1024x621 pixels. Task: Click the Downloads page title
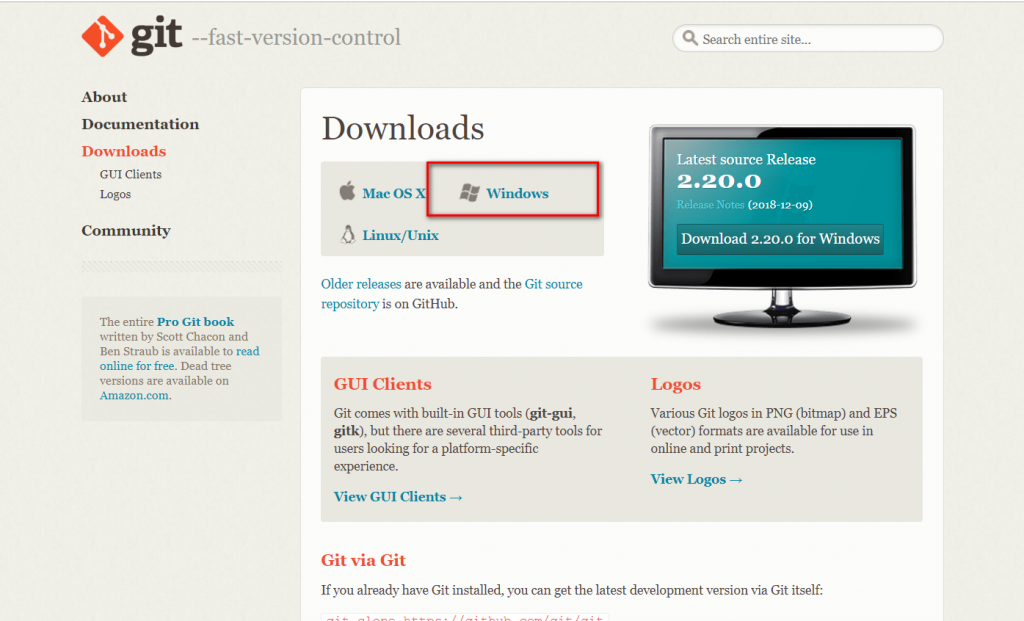(403, 128)
